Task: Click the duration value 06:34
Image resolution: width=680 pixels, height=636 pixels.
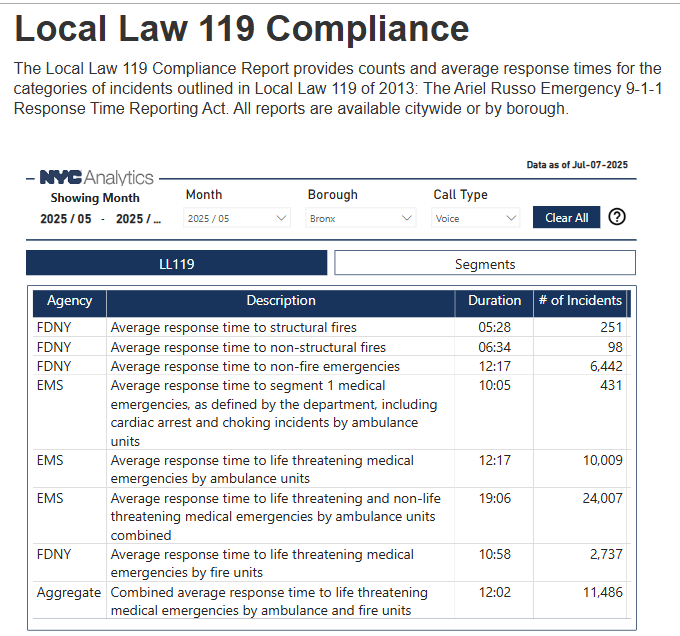Action: (x=494, y=347)
